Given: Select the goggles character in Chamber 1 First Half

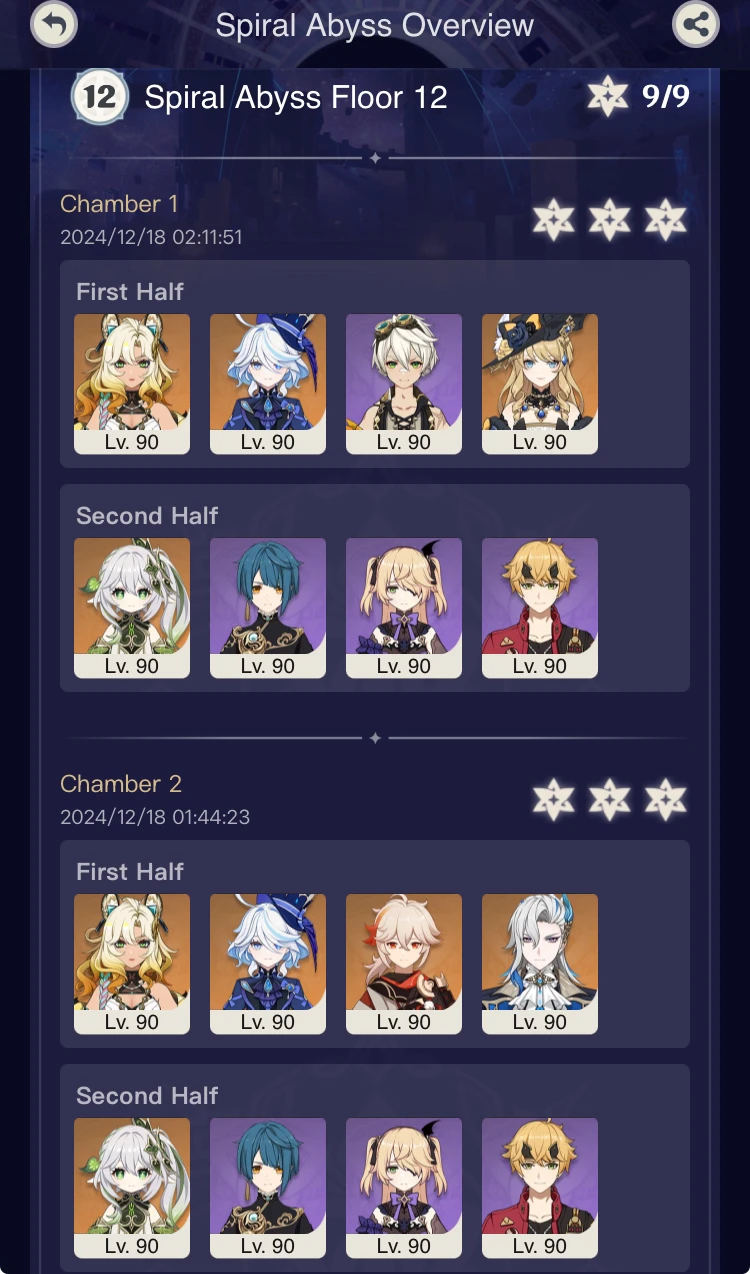Looking at the screenshot, I should click(x=404, y=384).
